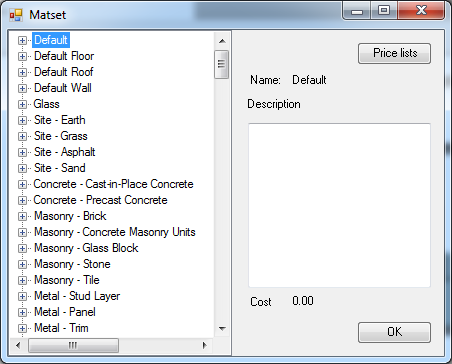The height and width of the screenshot is (364, 452).
Task: Expand the Metal - Trim node
Action: click(22, 328)
